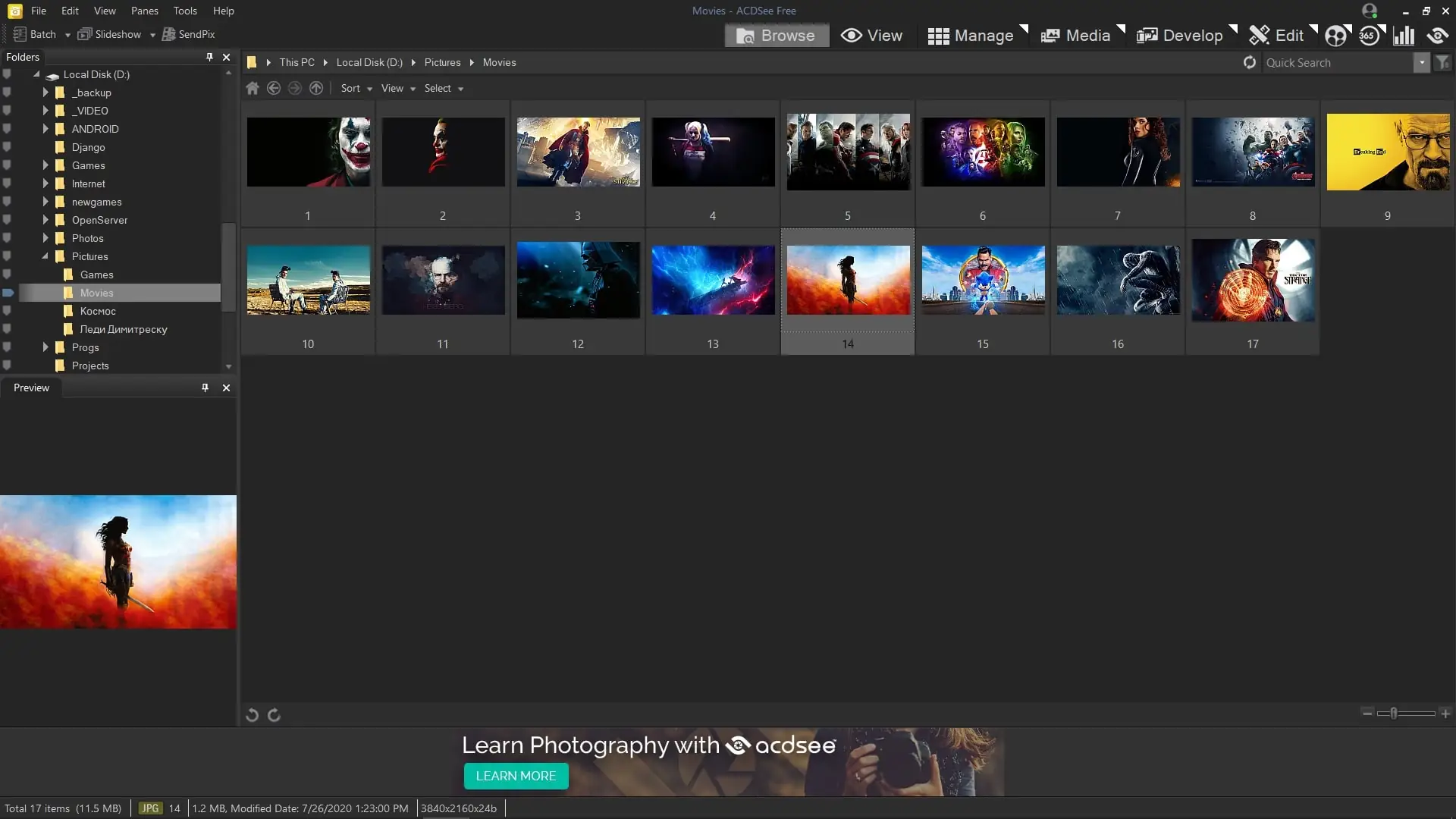Open the Quick Search filter icon
The image size is (1456, 819).
(1443, 62)
